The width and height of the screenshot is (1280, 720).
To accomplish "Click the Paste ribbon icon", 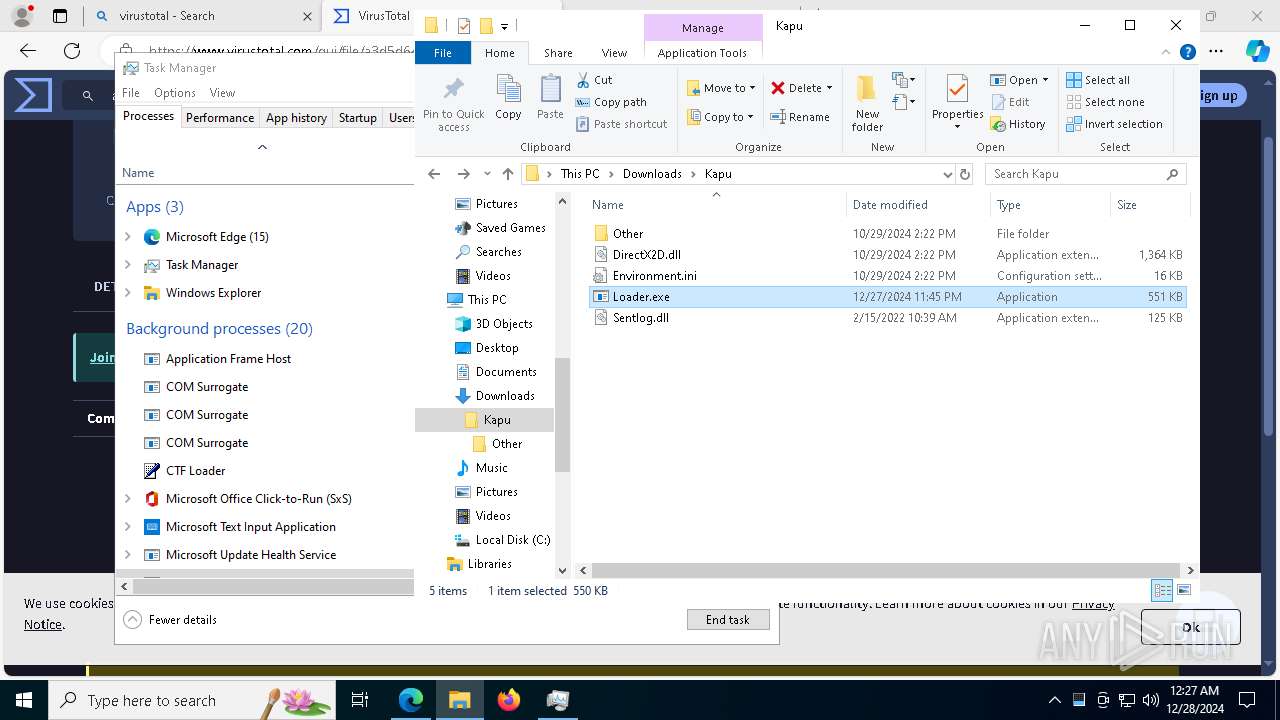I will 550,89.
